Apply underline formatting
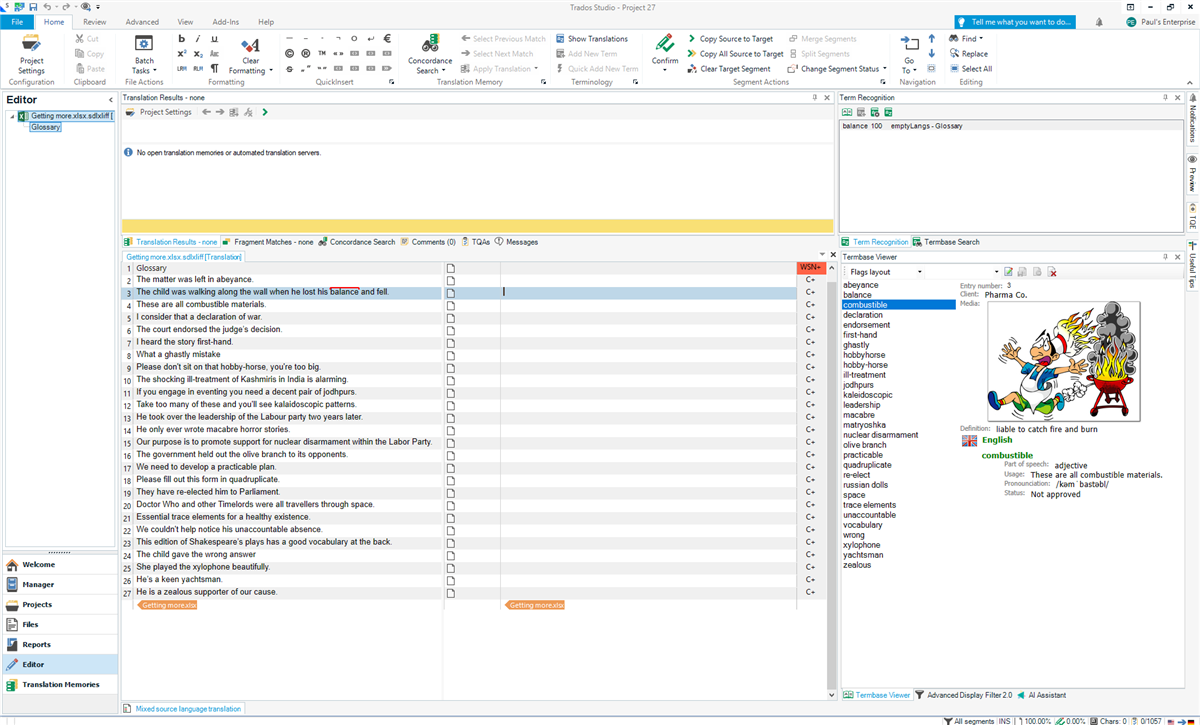This screenshot has height=725, width=1200. tap(214, 39)
